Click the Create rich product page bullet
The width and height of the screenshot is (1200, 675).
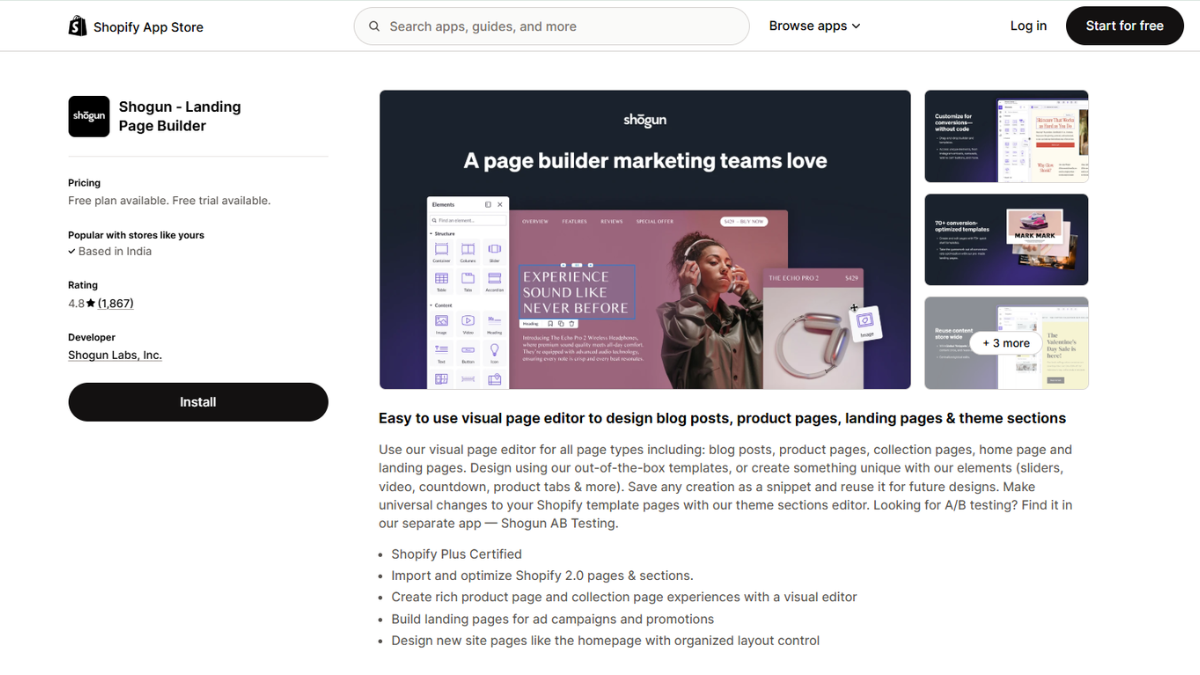click(624, 597)
